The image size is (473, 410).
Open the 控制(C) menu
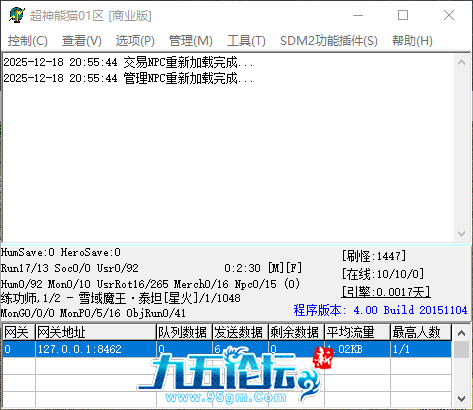coord(28,41)
